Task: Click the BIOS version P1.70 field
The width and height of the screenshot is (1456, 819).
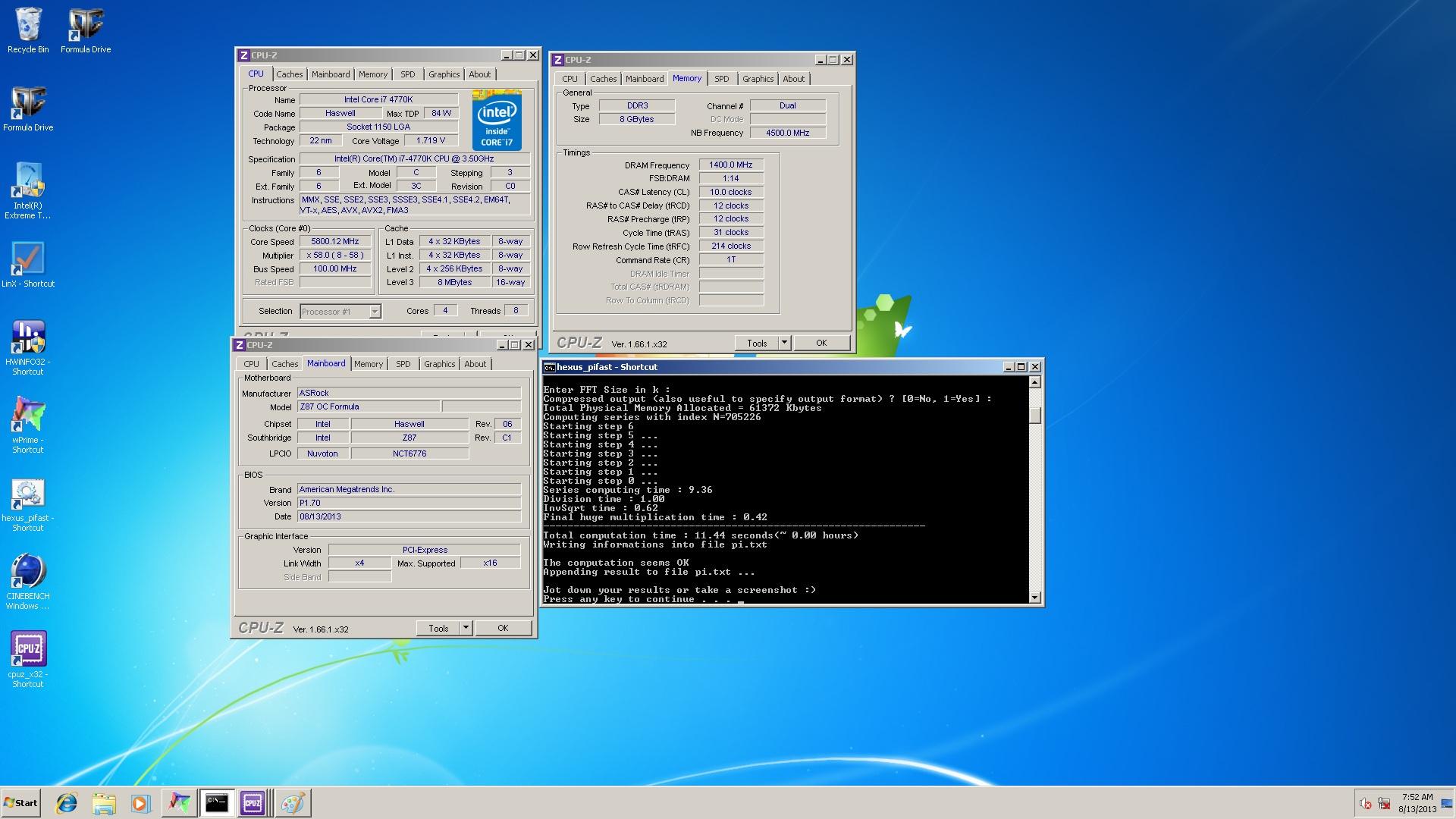Action: coord(409,503)
